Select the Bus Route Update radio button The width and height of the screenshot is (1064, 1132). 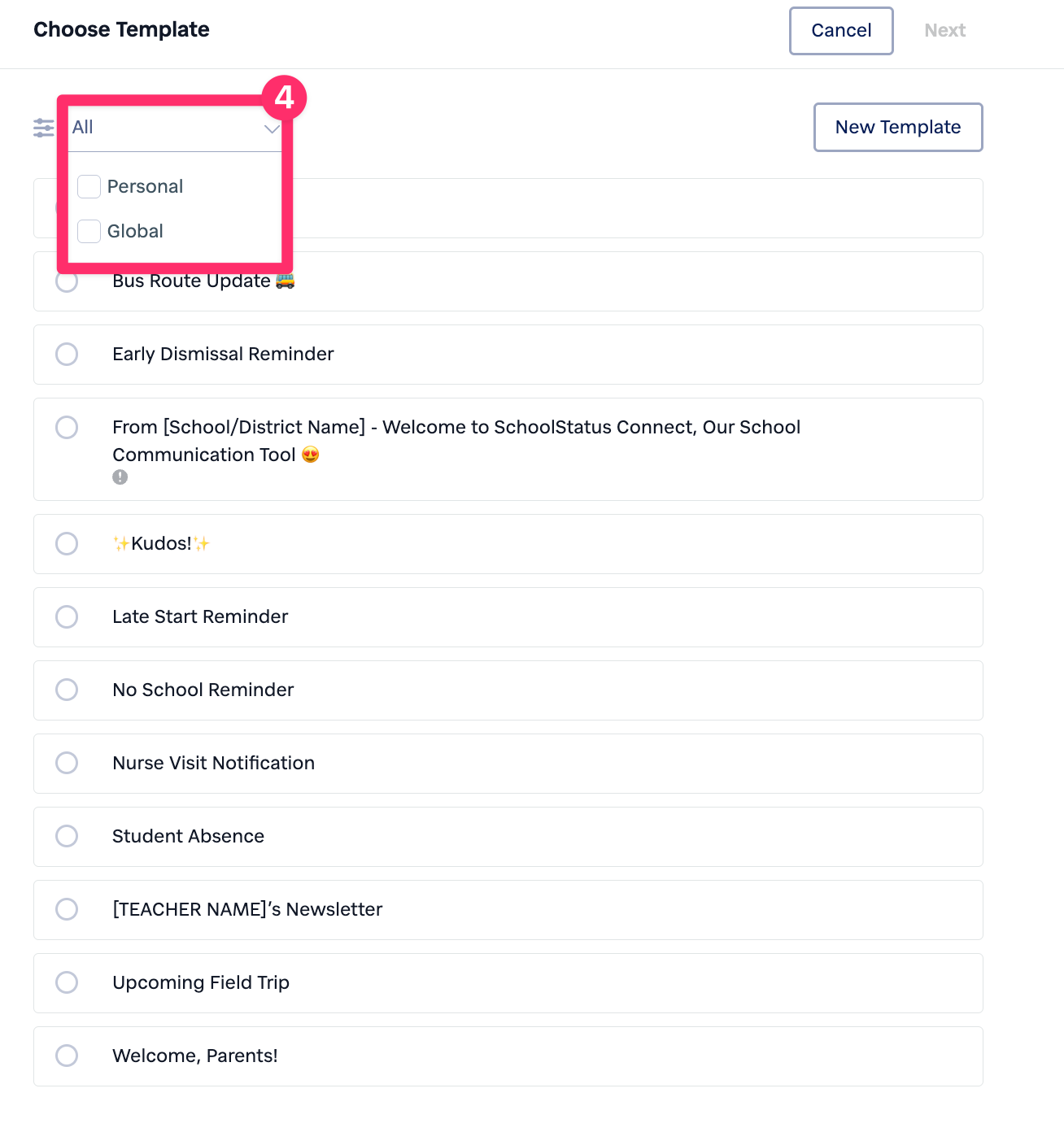[x=67, y=282]
